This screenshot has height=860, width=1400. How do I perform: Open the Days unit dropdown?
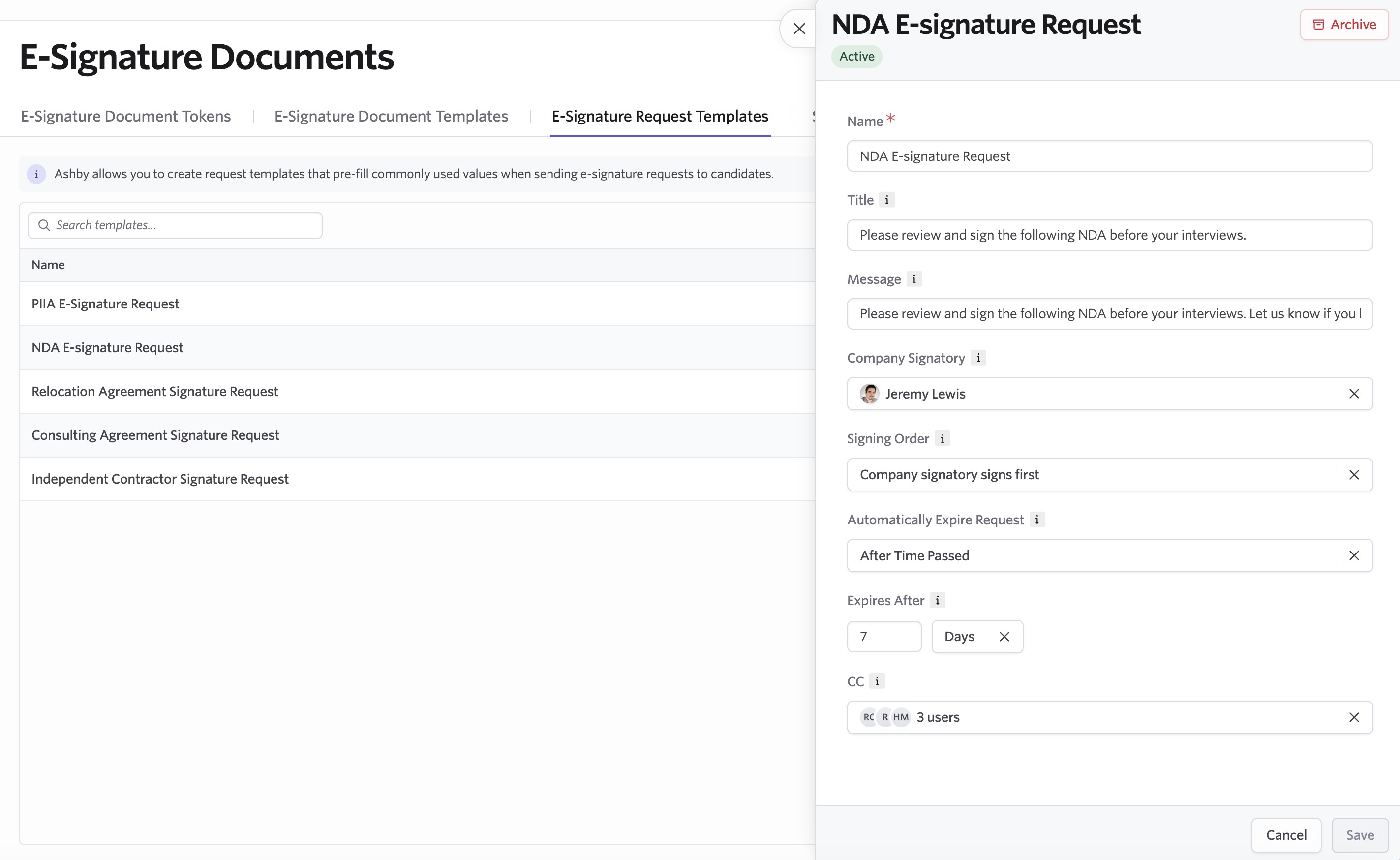pyautogui.click(x=960, y=637)
